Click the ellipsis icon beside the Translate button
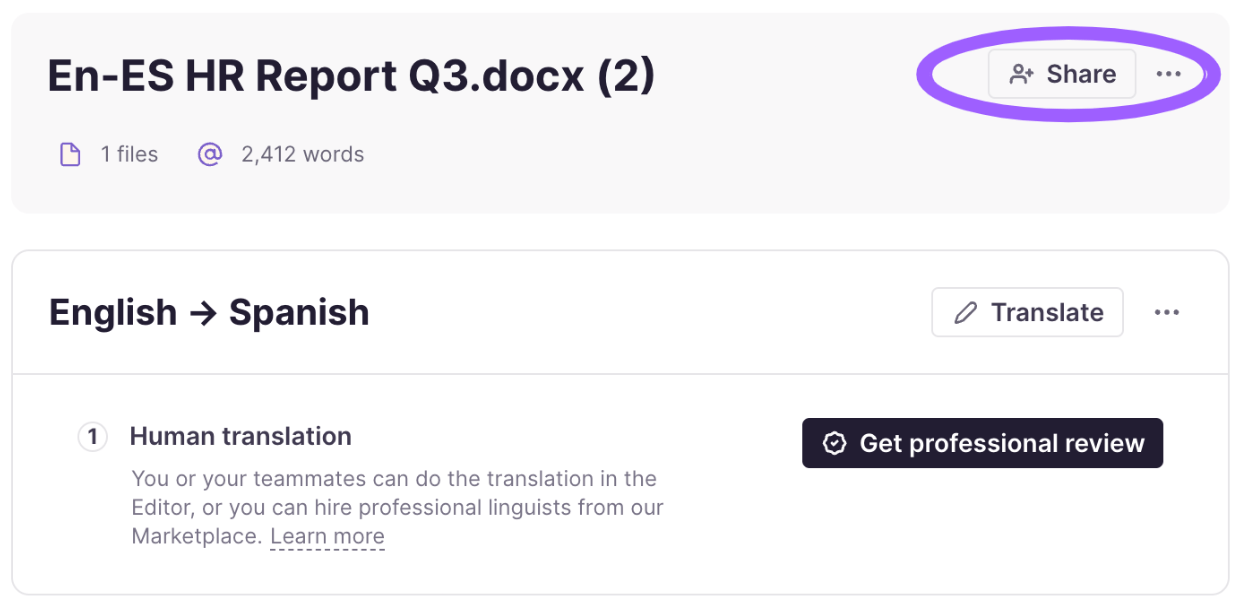 pos(1167,312)
